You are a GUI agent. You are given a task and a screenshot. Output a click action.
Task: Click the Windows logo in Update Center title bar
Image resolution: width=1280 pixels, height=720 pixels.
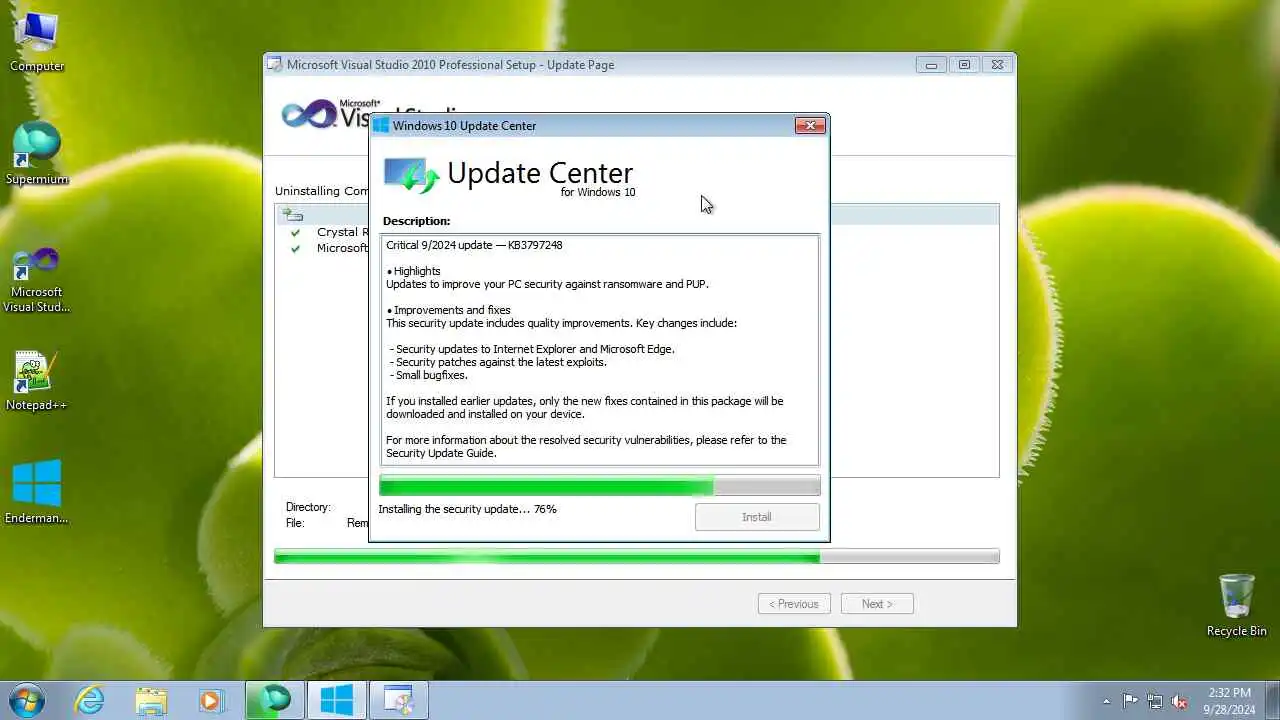[x=381, y=125]
